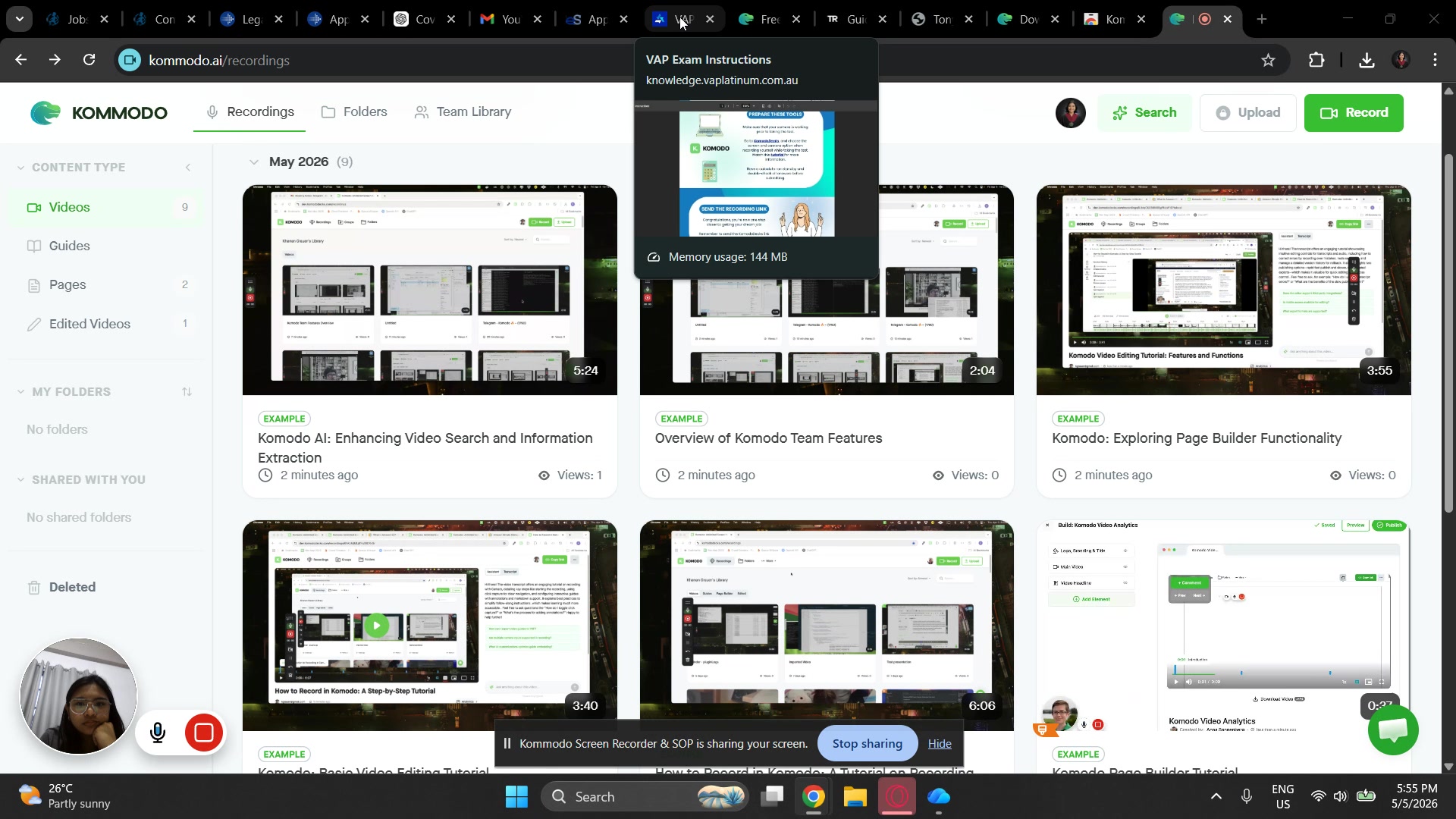Open the taskbar clock and calendar
The width and height of the screenshot is (1456, 819).
[1414, 797]
